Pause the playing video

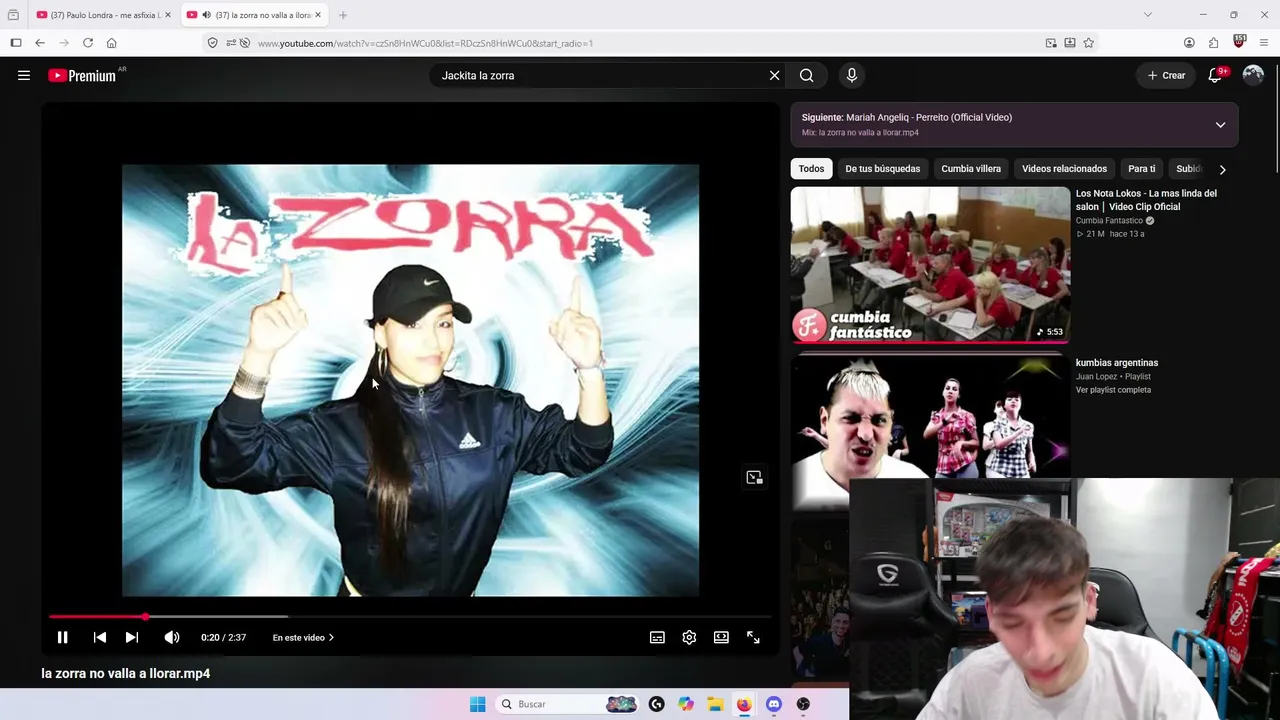pos(62,637)
